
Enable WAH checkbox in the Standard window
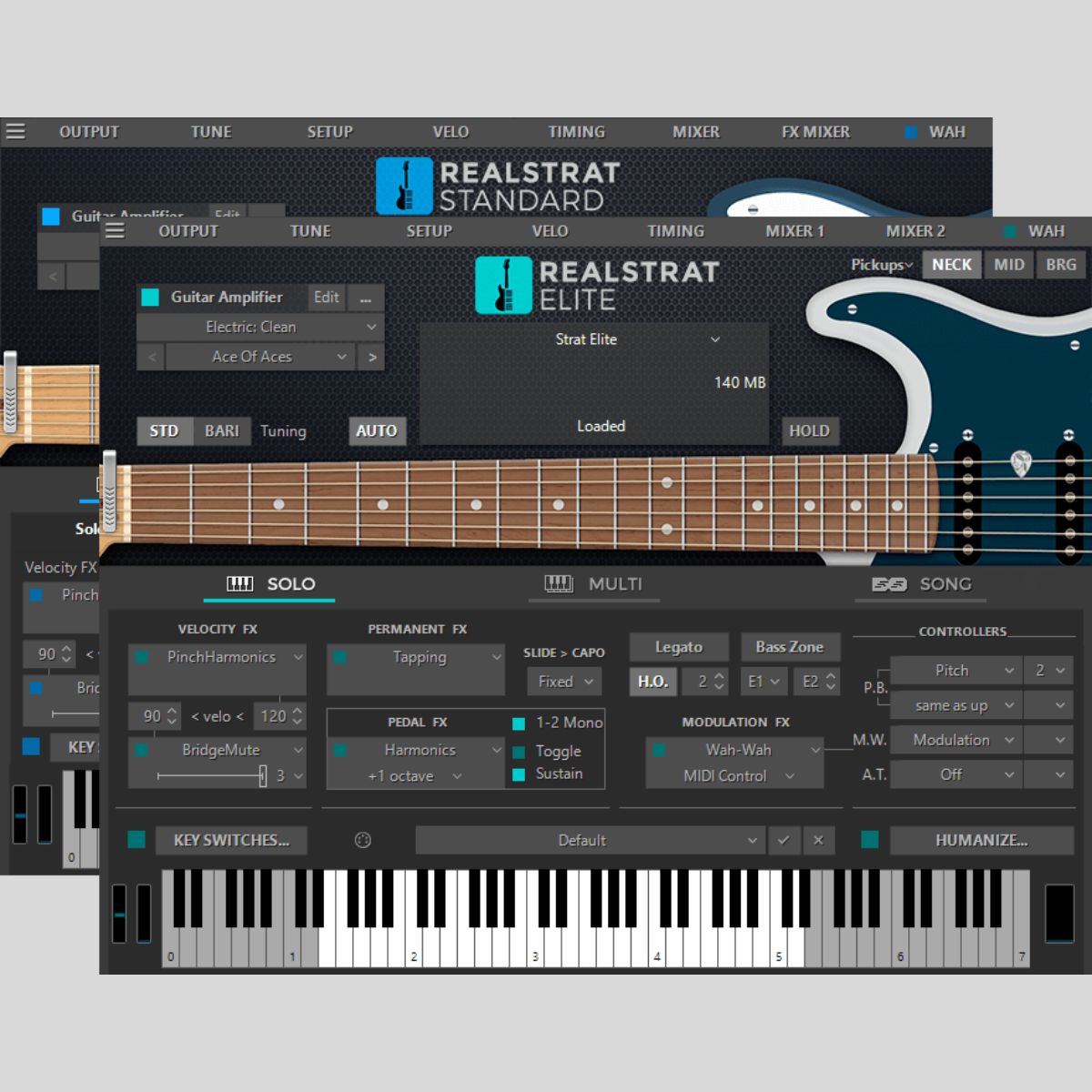pos(910,132)
